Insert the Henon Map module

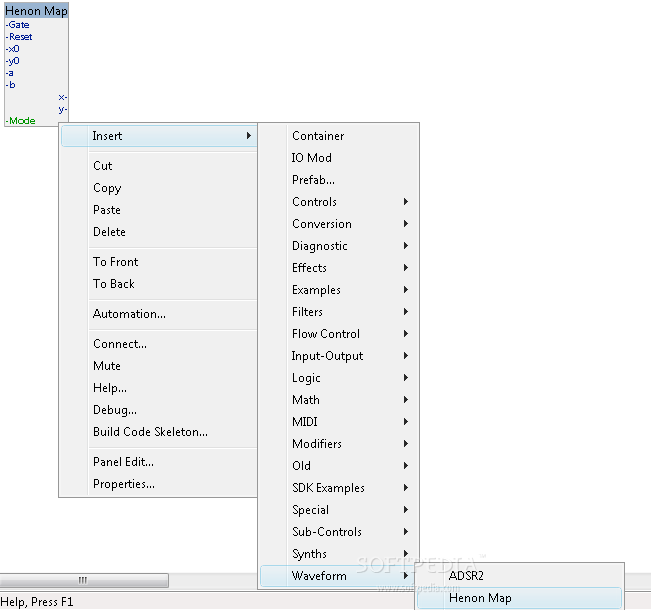519,598
